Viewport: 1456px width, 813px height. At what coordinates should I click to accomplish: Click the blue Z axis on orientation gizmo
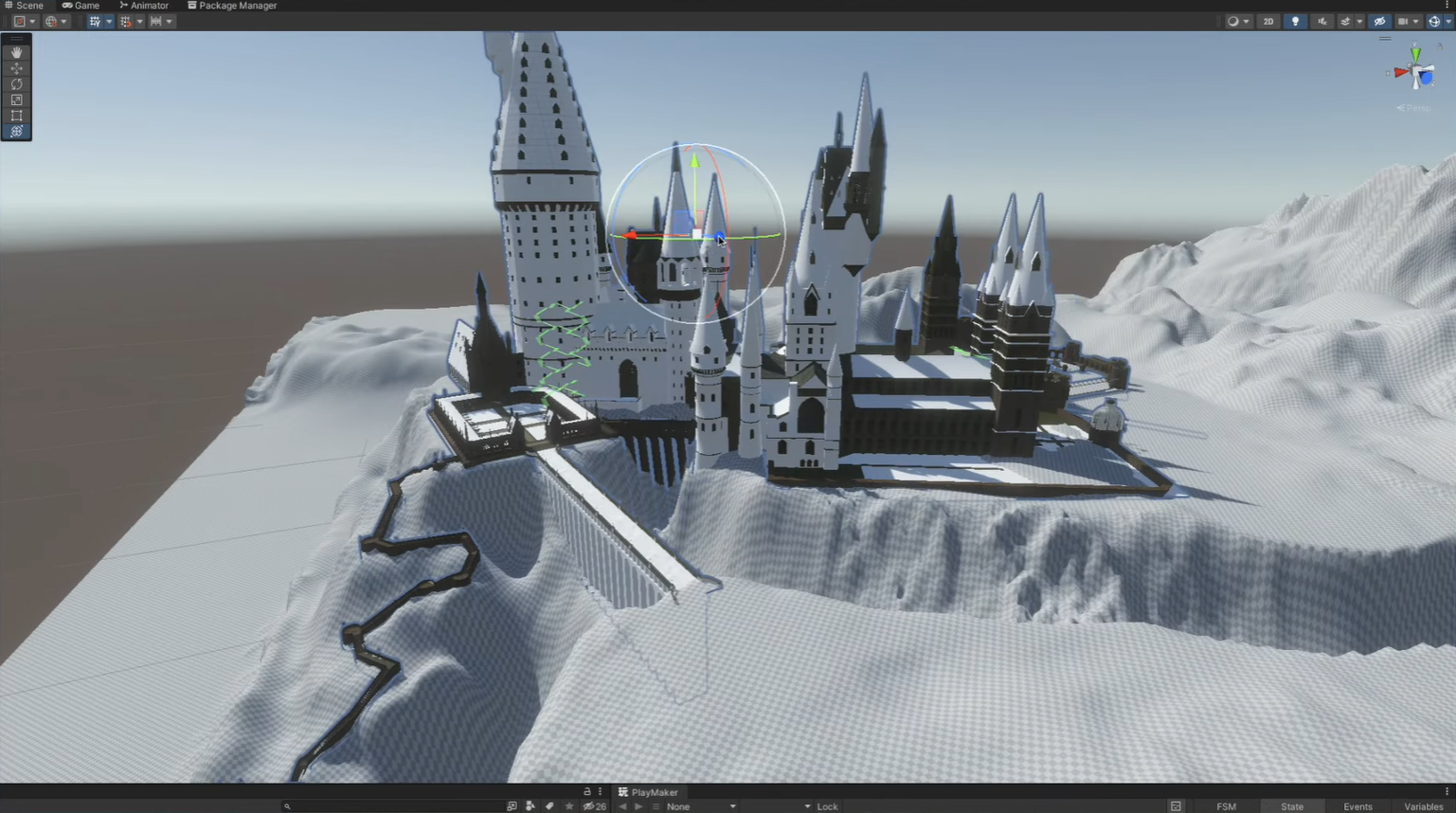point(1426,80)
